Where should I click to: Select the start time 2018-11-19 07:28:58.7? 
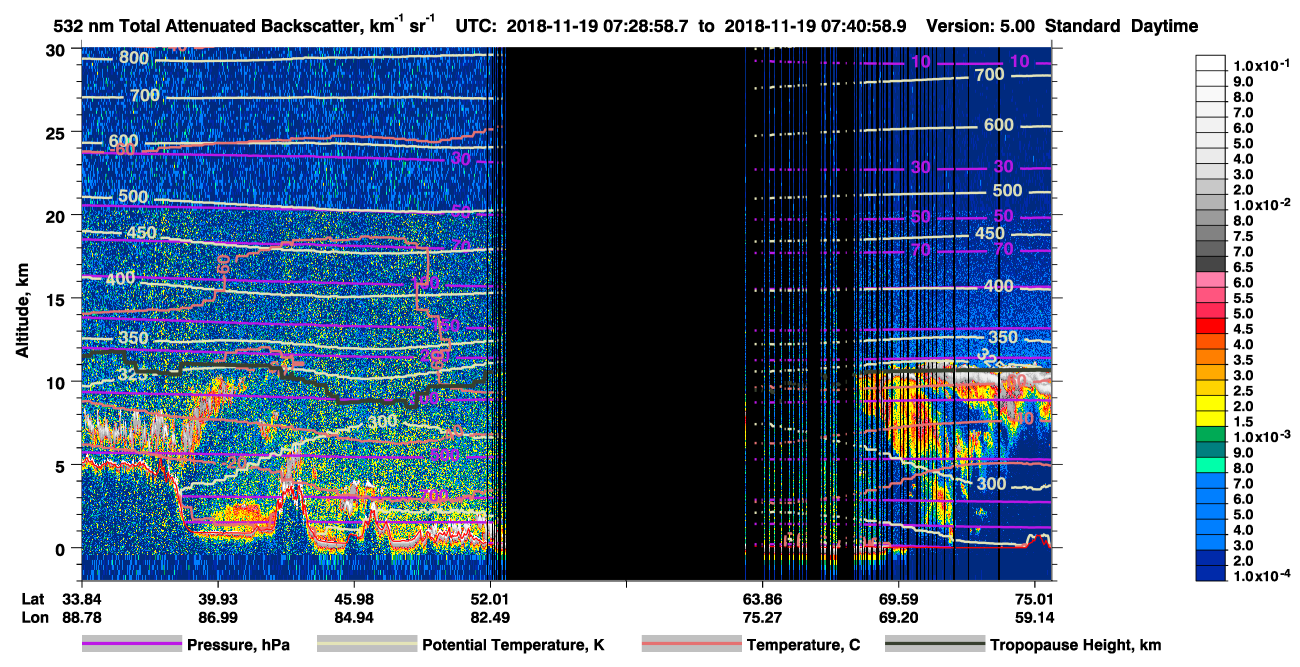click(x=598, y=27)
